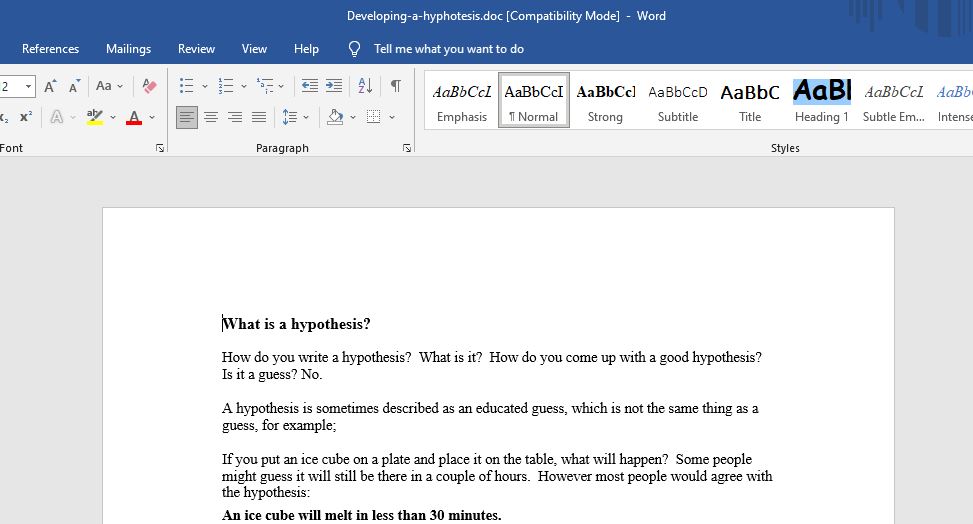Image resolution: width=973 pixels, height=524 pixels.
Task: Open the Help tab
Action: click(x=306, y=48)
